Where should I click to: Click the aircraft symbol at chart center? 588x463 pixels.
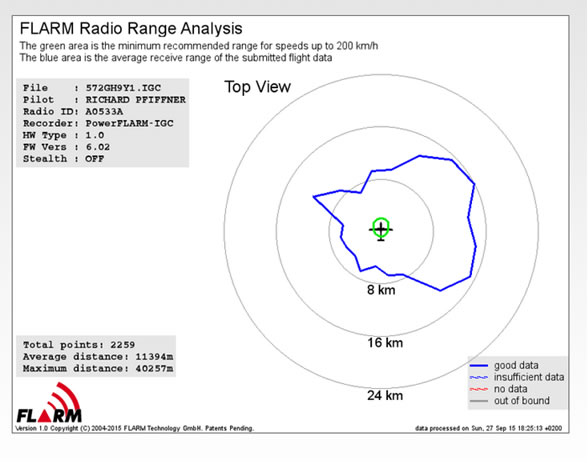click(x=381, y=229)
